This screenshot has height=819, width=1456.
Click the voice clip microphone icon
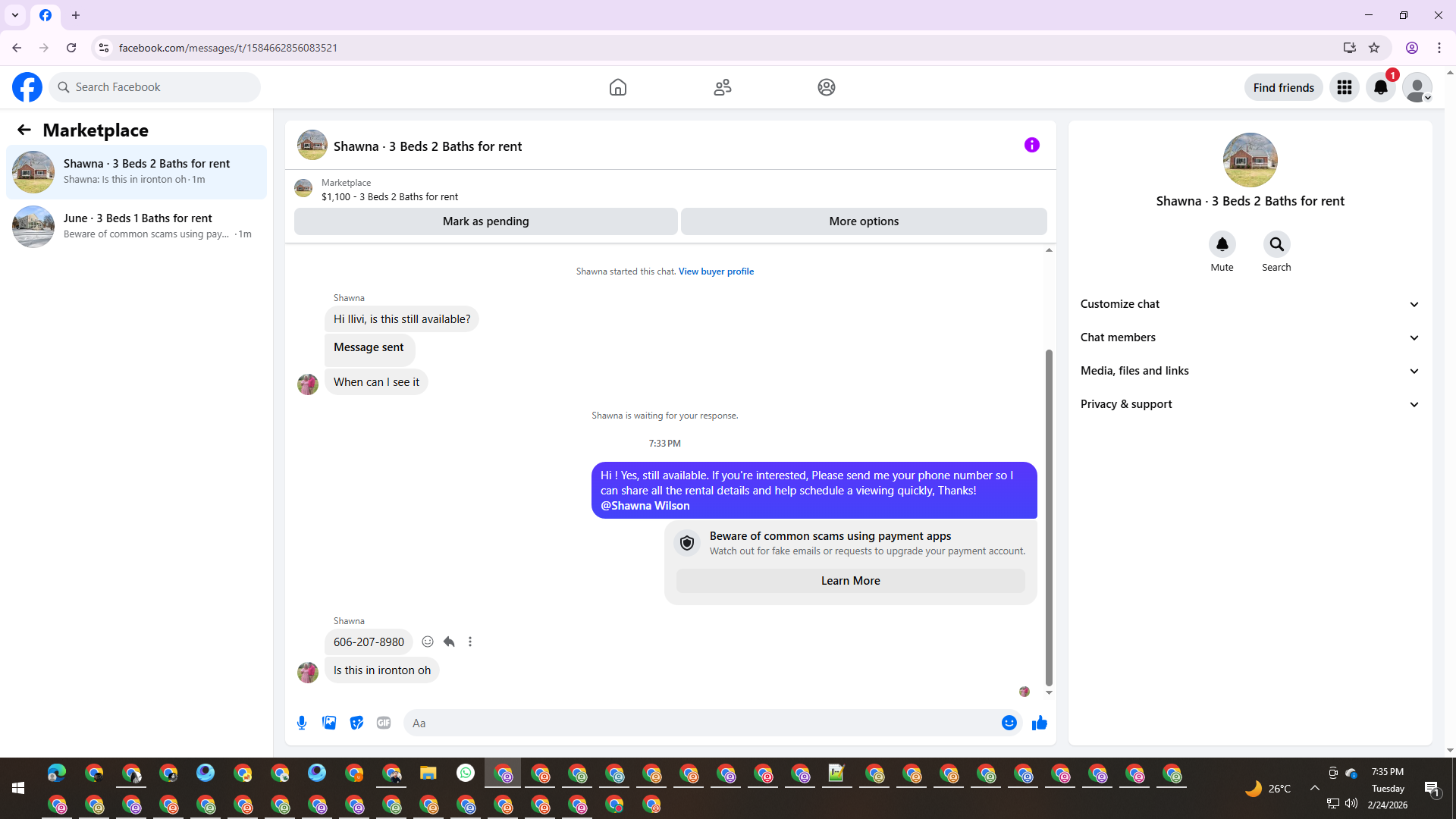coord(302,723)
